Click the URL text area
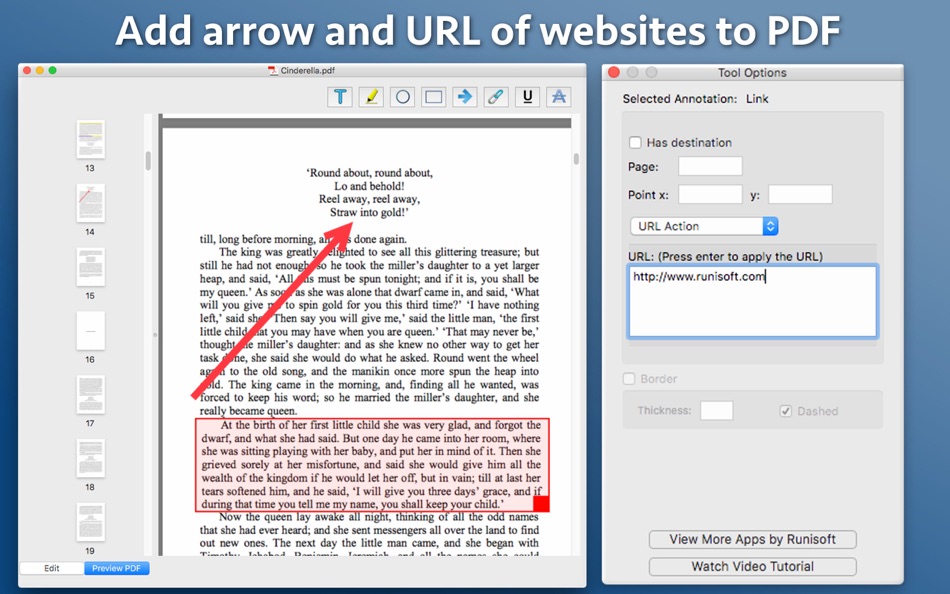 pos(752,301)
